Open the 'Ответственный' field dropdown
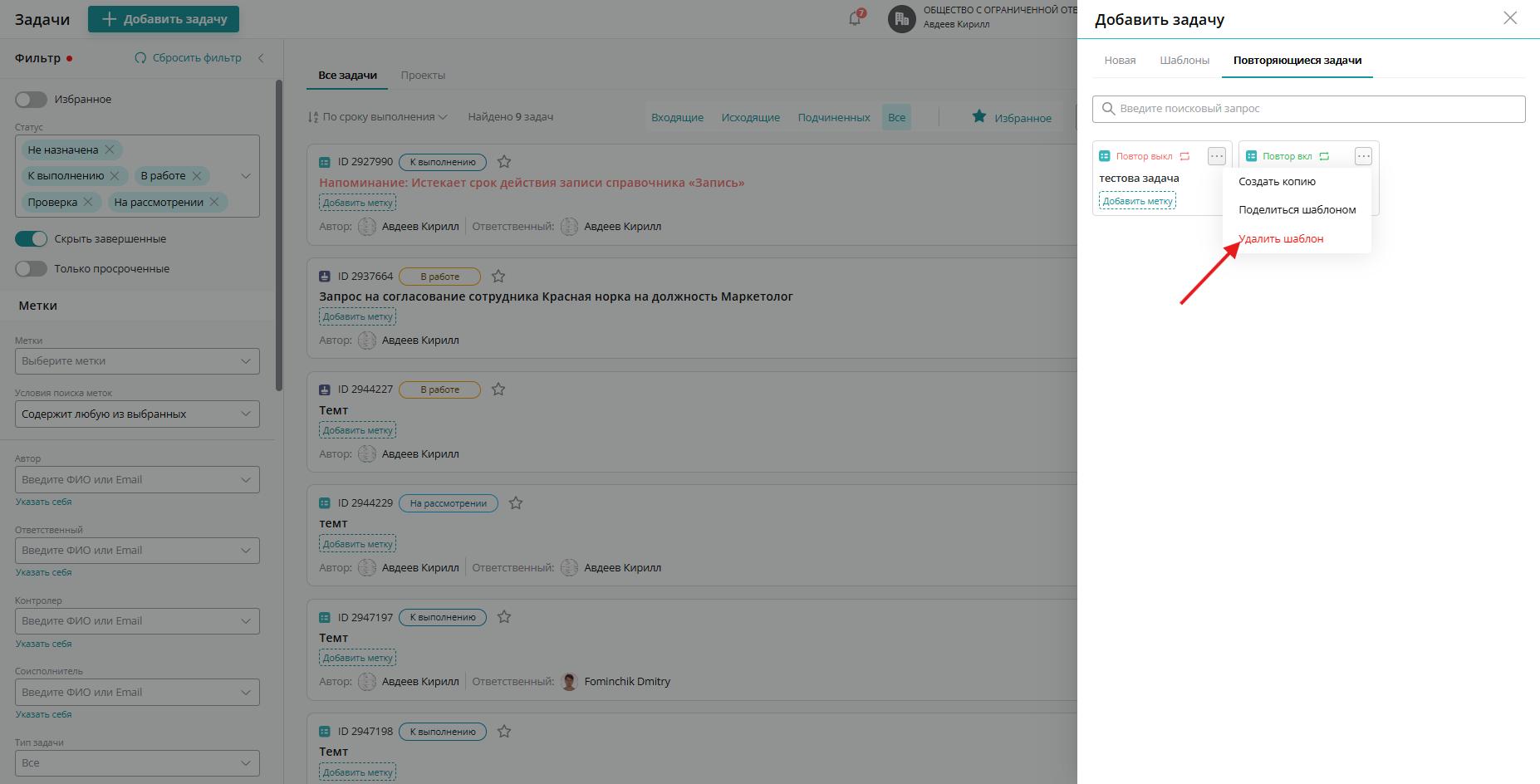Viewport: 1540px width, 784px height. pyautogui.click(x=137, y=551)
